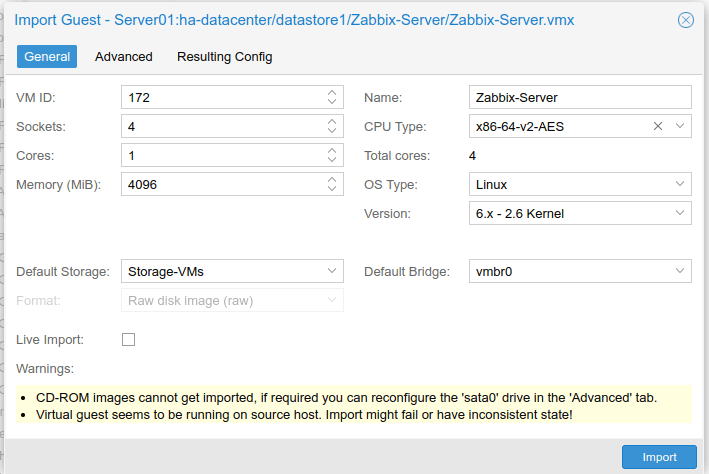
Task: Open the CPU Type dropdown
Action: click(x=680, y=126)
